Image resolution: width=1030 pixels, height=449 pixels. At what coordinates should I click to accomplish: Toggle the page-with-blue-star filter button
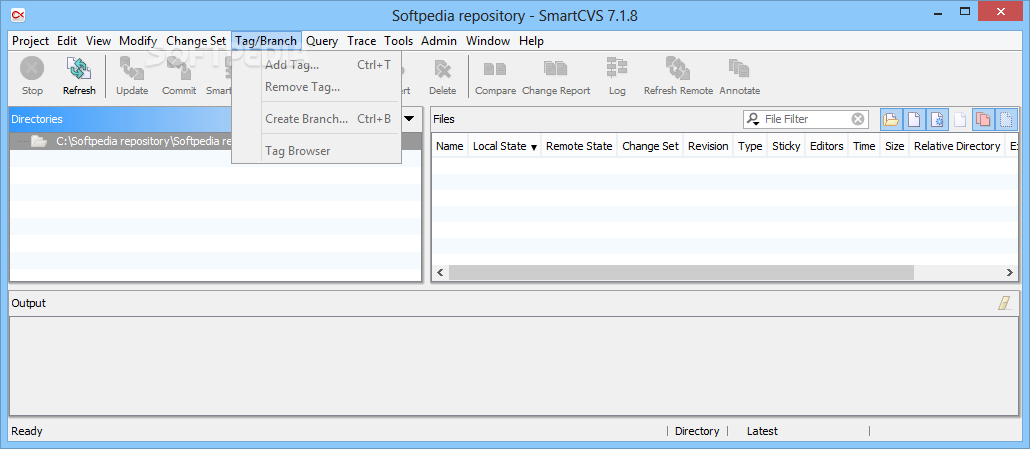(x=937, y=119)
